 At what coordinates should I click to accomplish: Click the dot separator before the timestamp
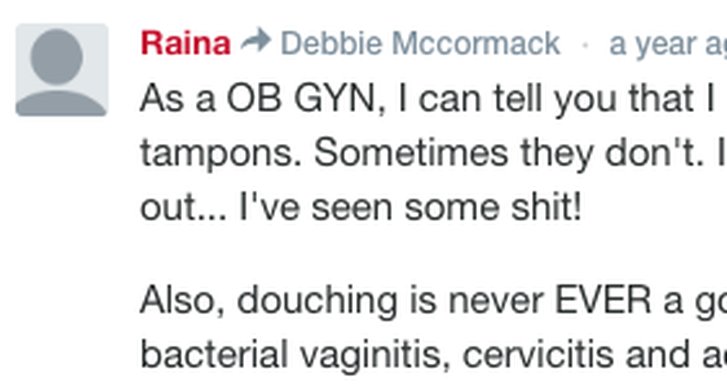click(585, 45)
